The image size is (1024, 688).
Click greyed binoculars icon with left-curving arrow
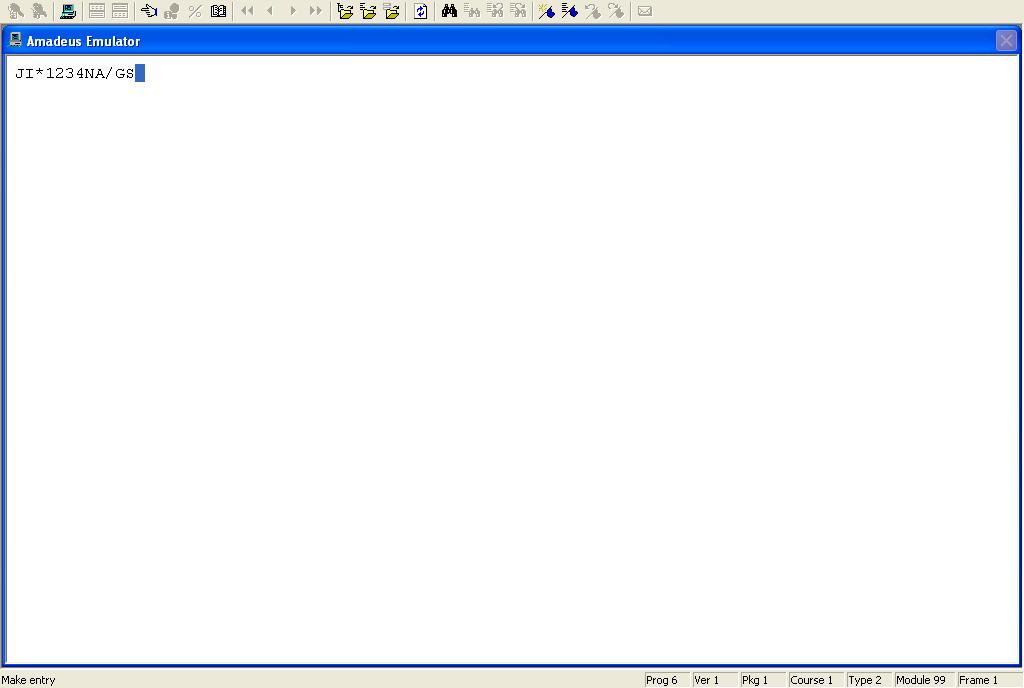coord(495,11)
